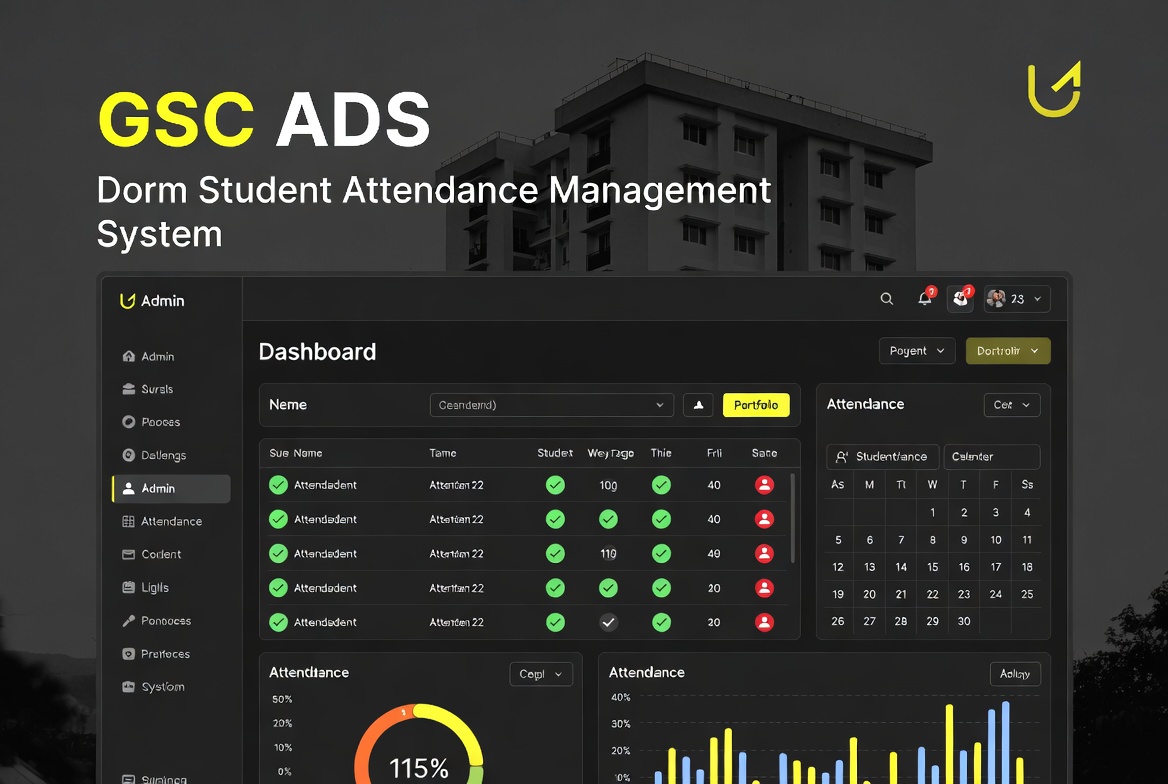Open the Systom sidebar menu item
Screen dimensions: 1168x784
171,687
